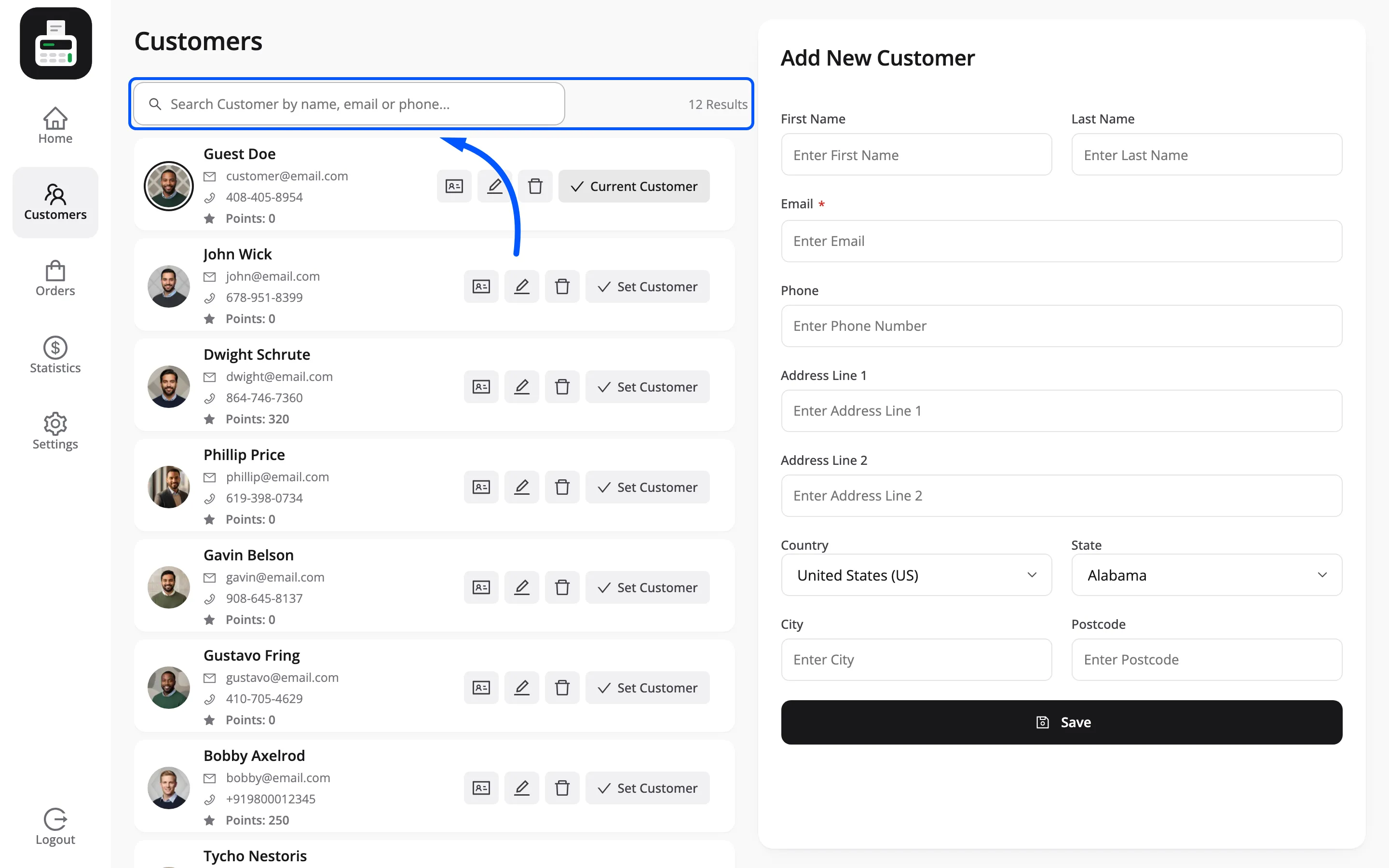The width and height of the screenshot is (1389, 868).
Task: View Dwight Schrute's details card icon
Action: click(481, 387)
